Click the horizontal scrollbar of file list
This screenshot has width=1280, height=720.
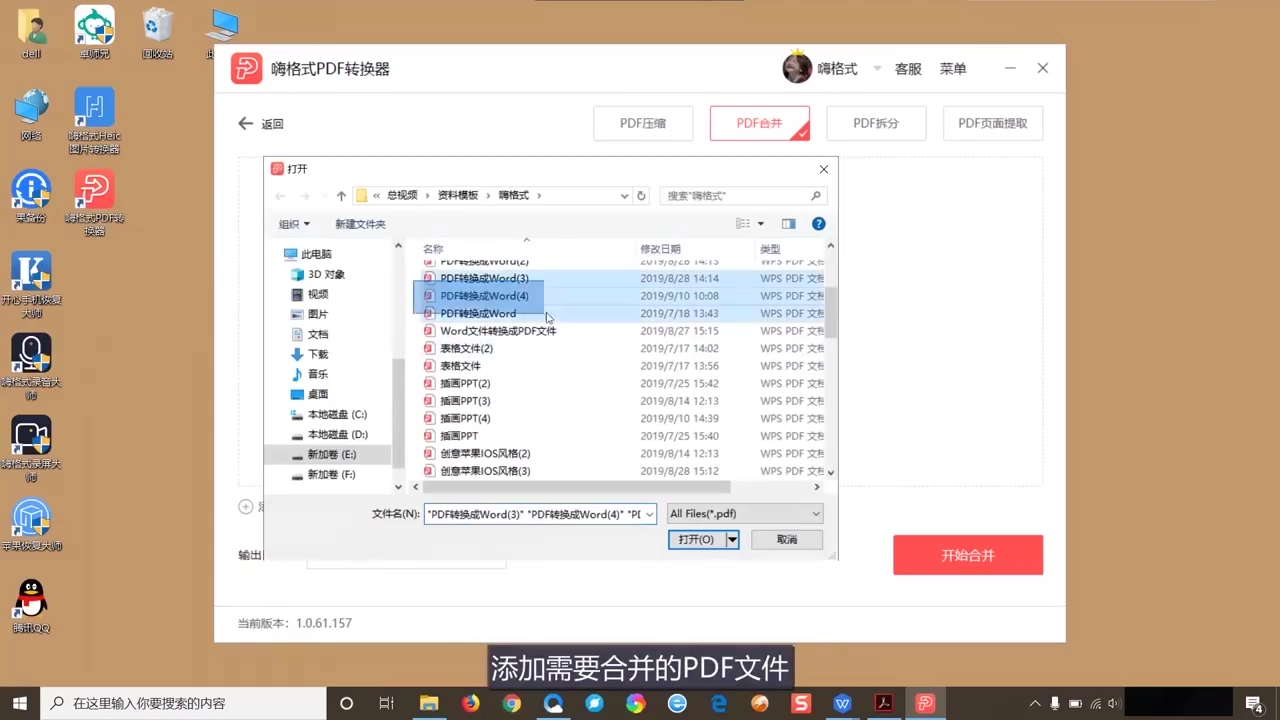tap(577, 487)
